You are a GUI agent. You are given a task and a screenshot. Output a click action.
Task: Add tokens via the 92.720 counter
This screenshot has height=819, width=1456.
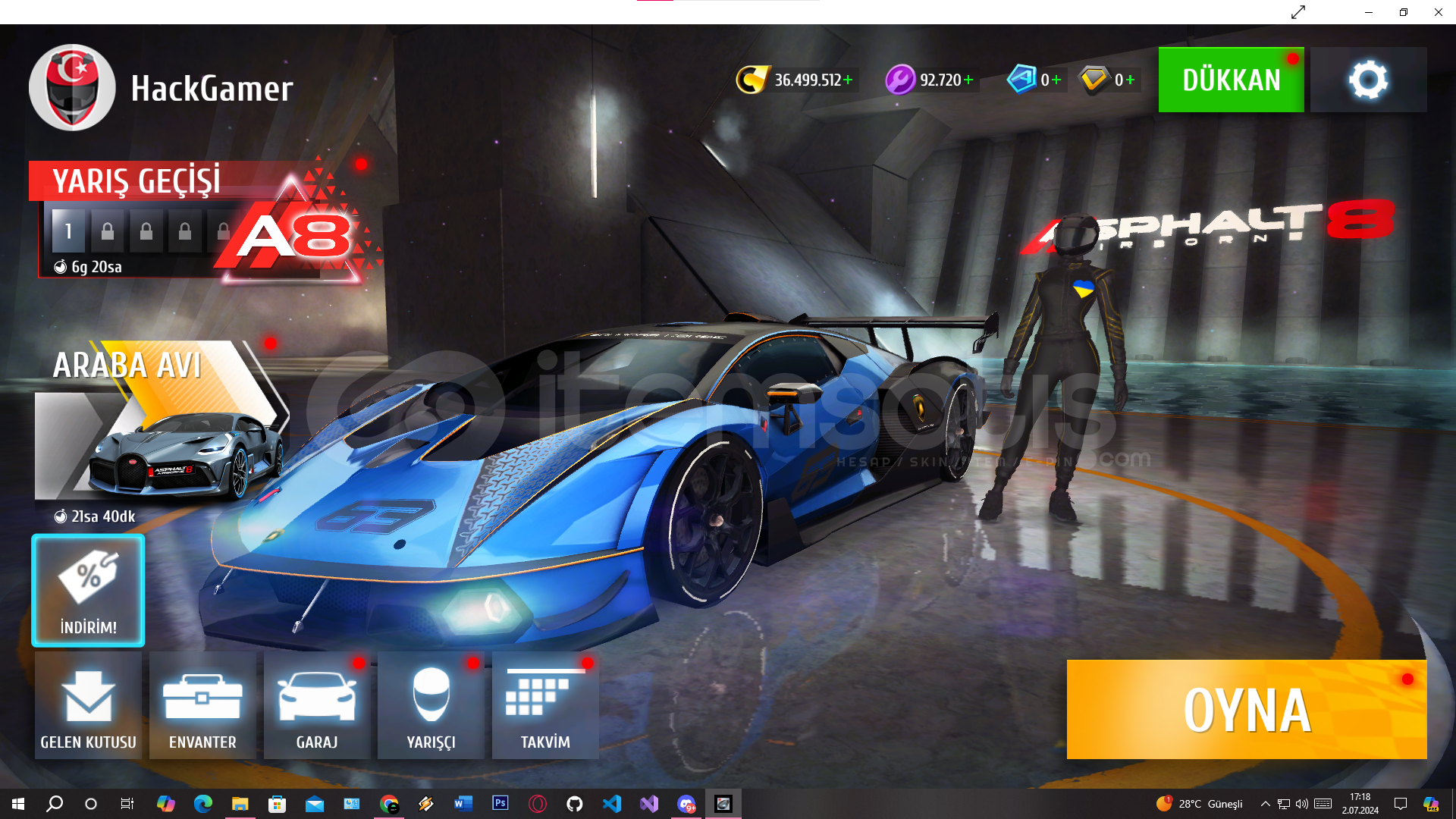tap(930, 80)
